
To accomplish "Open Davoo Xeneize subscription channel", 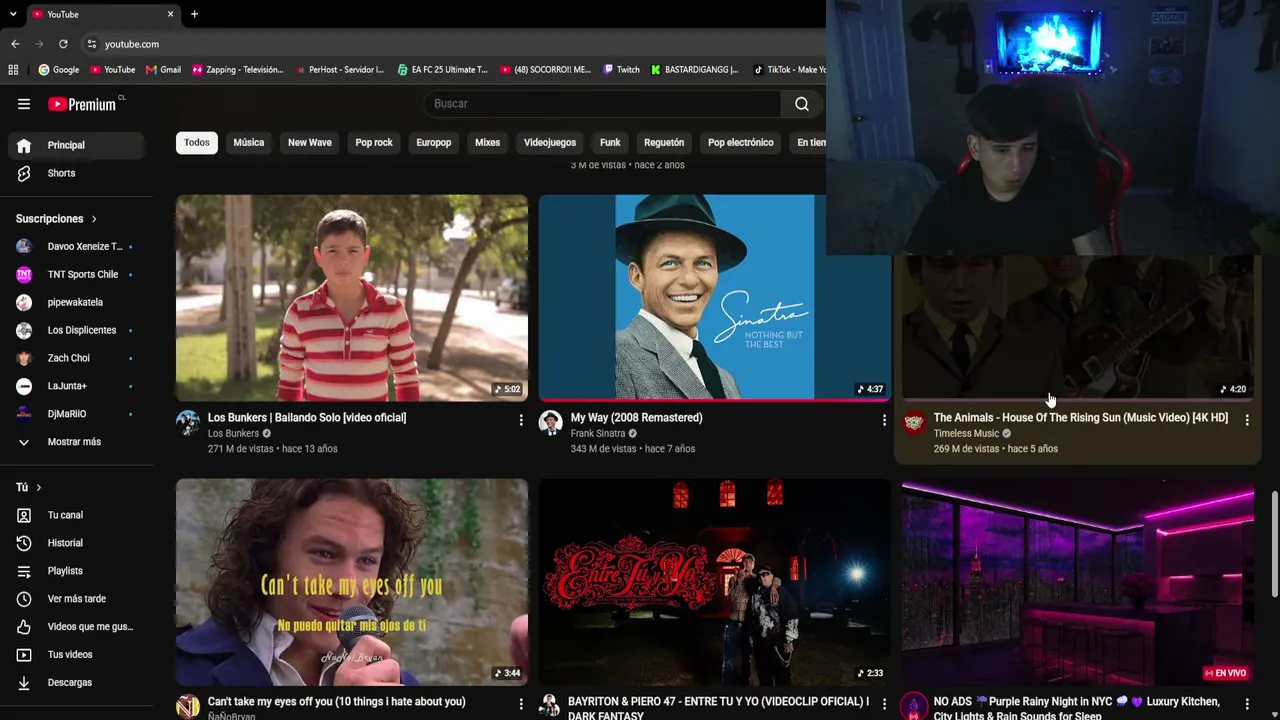I will coord(76,246).
